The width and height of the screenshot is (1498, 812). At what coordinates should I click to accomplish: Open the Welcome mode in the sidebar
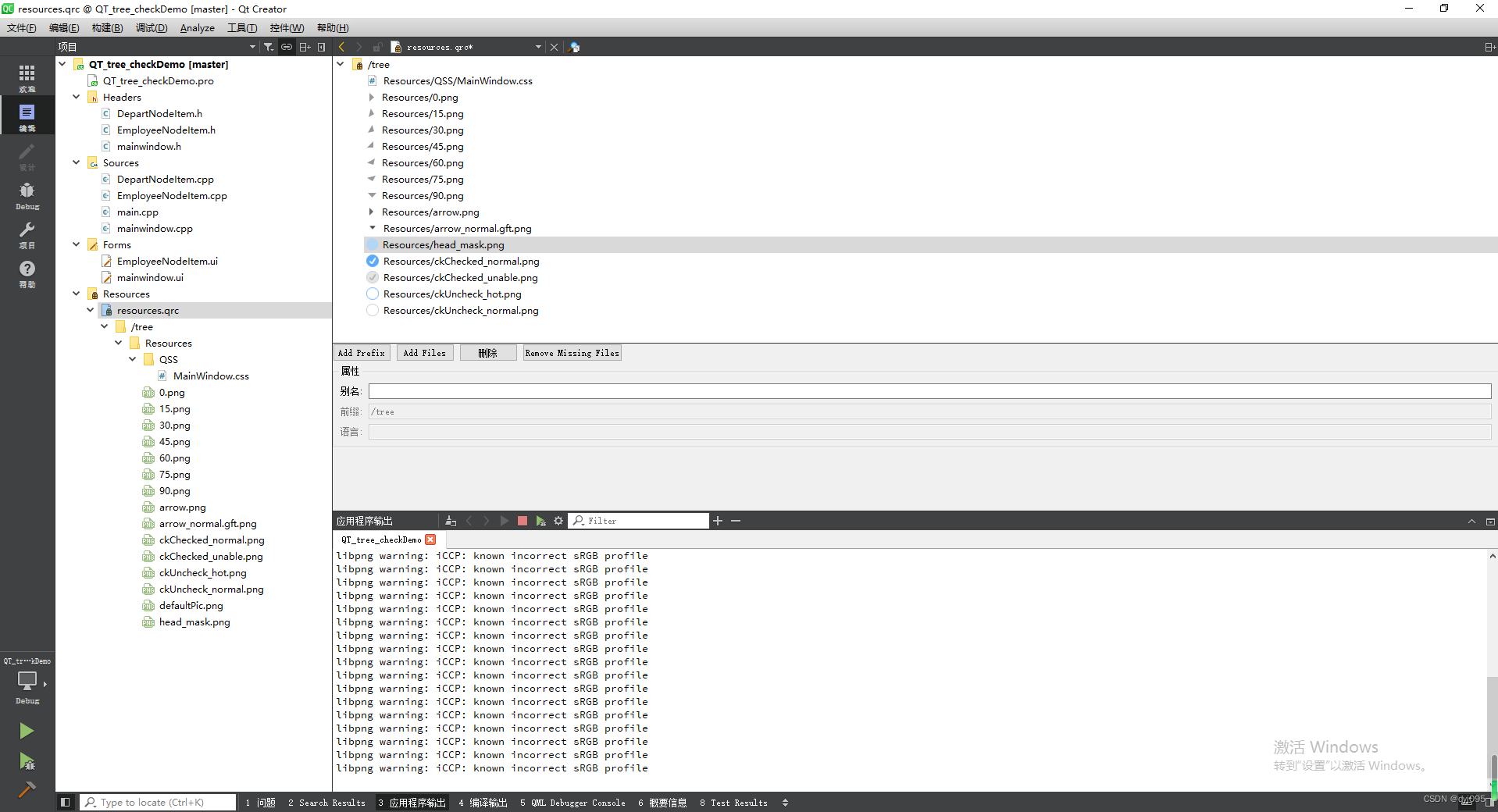[x=27, y=77]
